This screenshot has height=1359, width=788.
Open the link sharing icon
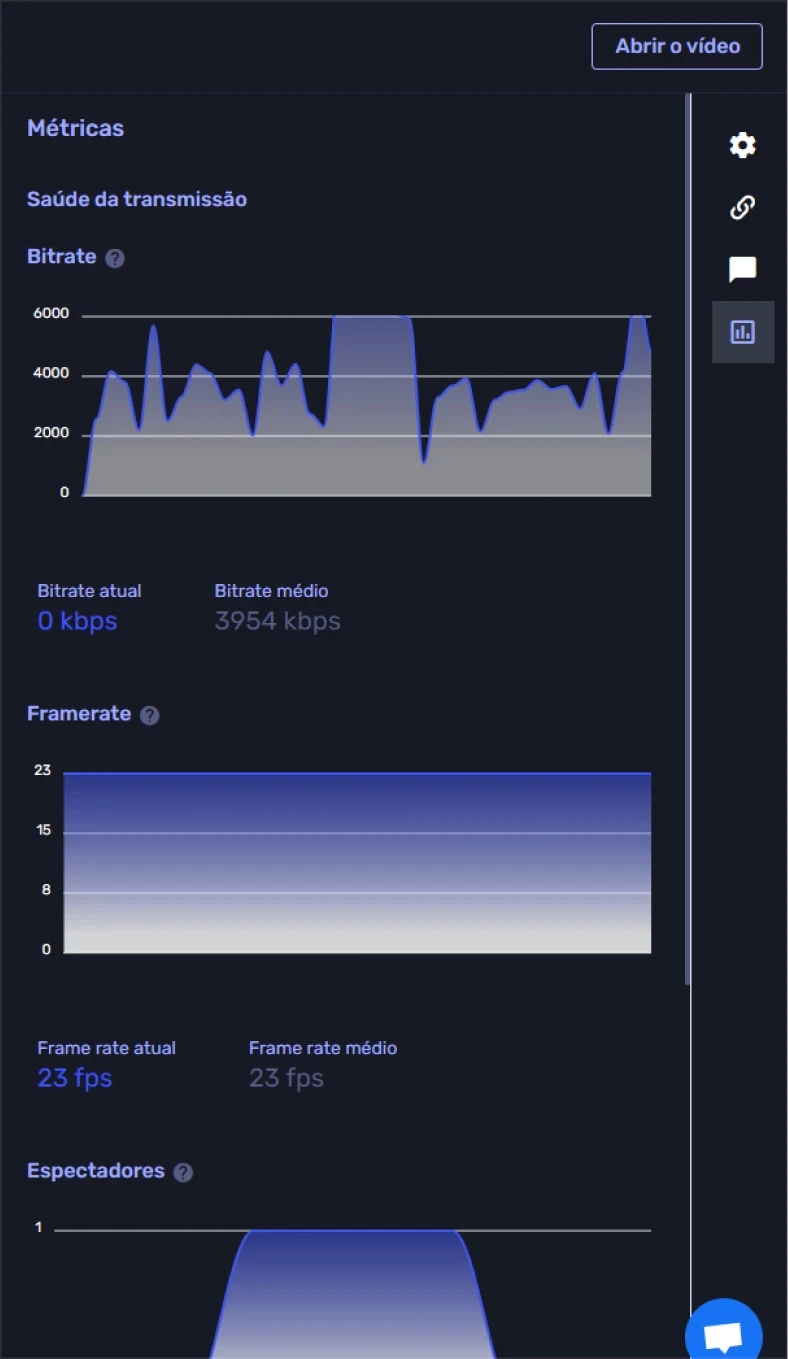pos(742,208)
